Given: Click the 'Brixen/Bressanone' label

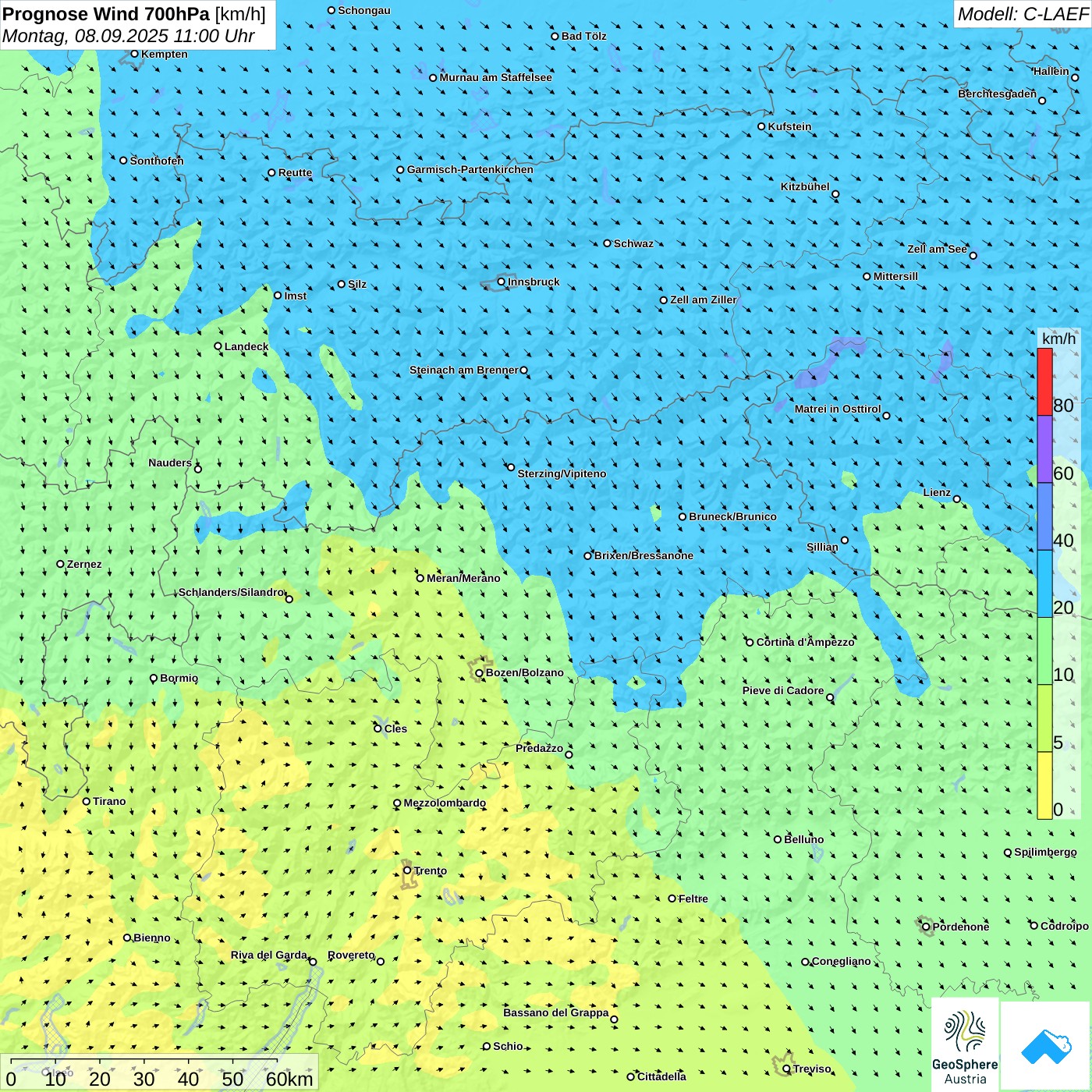Looking at the screenshot, I should click(643, 555).
